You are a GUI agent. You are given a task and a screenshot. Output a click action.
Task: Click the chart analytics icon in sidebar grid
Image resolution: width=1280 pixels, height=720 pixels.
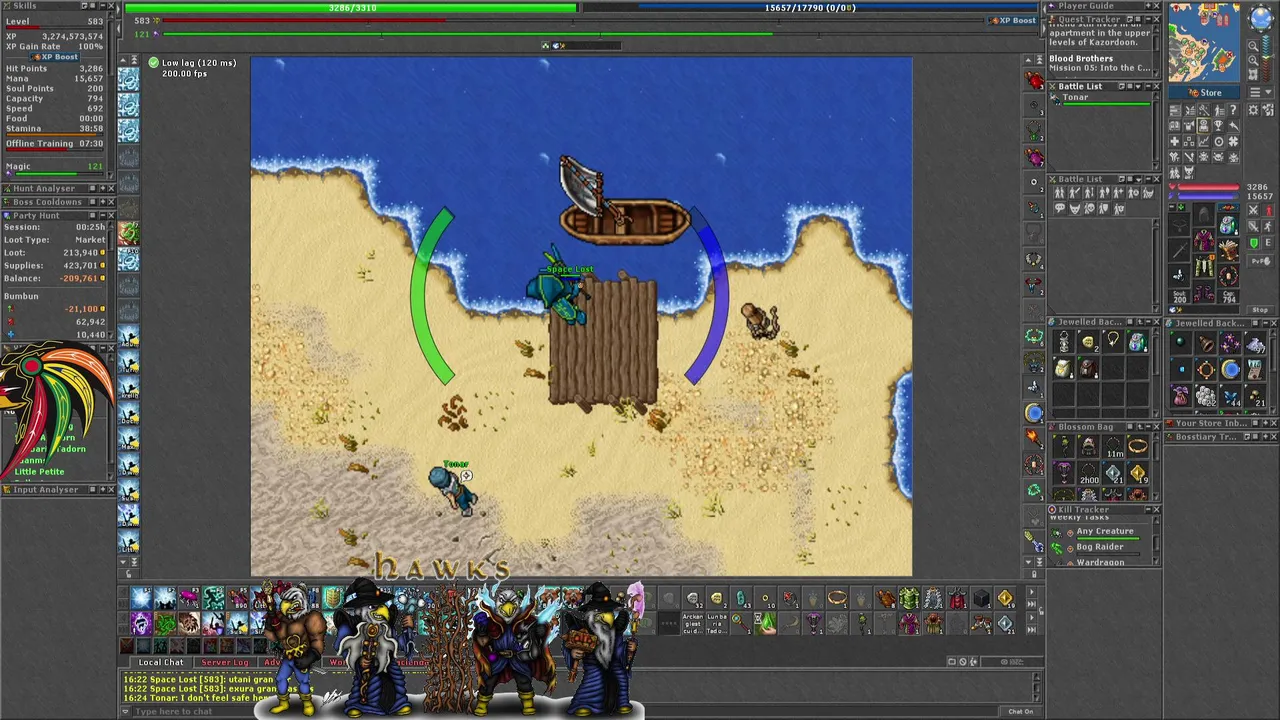coord(1204,141)
